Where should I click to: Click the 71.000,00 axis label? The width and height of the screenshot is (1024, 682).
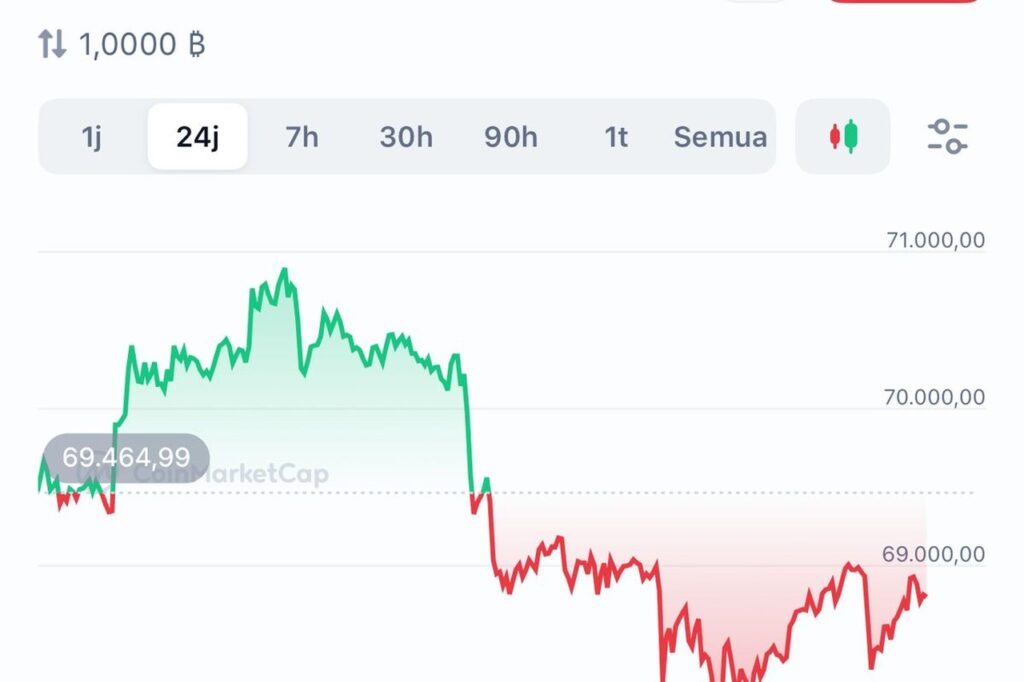pos(935,240)
